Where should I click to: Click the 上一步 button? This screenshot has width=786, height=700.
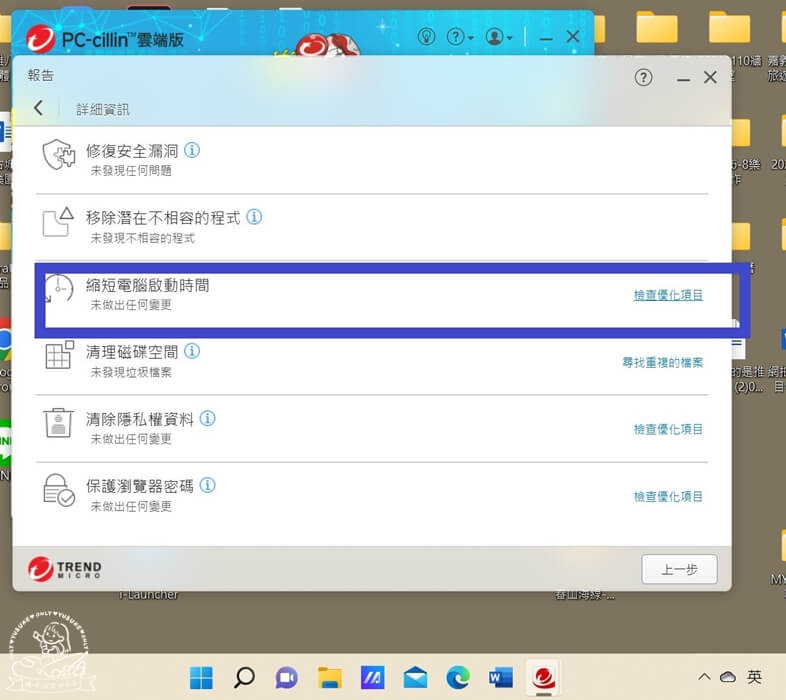click(679, 569)
